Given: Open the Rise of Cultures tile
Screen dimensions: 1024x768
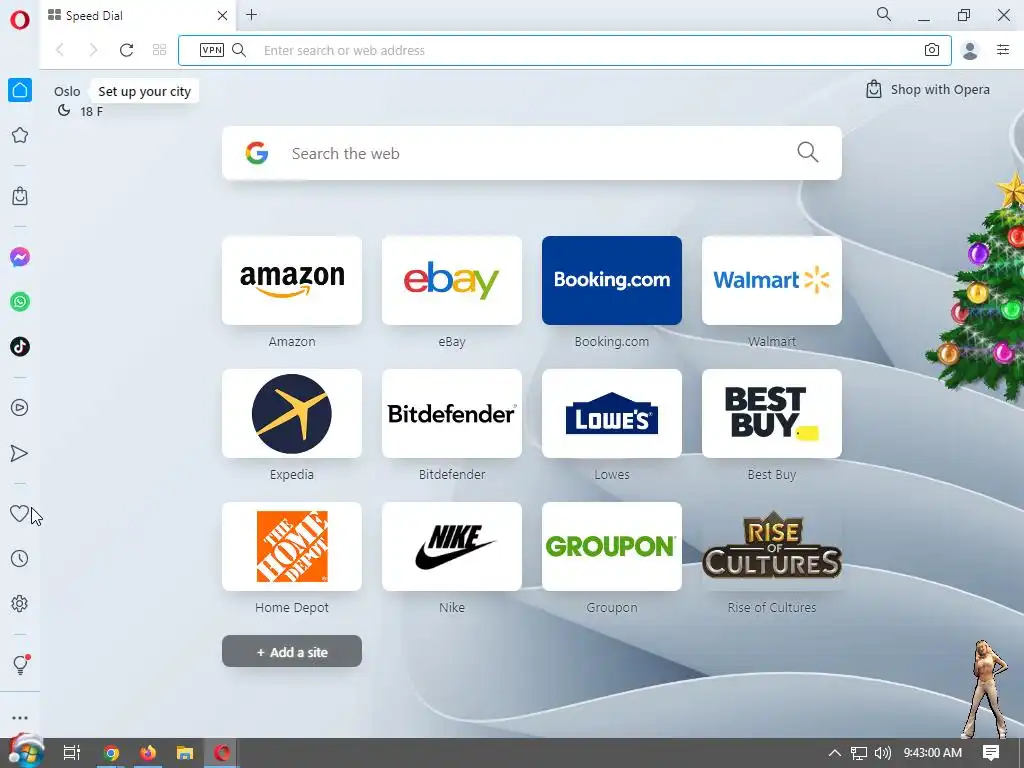Looking at the screenshot, I should [x=772, y=547].
